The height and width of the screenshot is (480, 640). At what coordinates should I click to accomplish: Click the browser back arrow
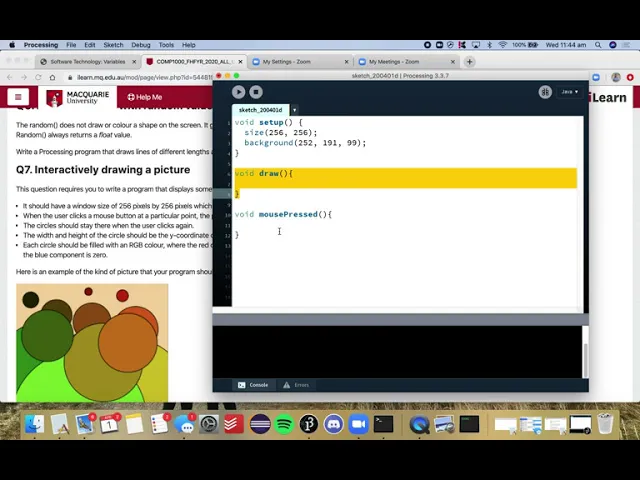(x=10, y=77)
